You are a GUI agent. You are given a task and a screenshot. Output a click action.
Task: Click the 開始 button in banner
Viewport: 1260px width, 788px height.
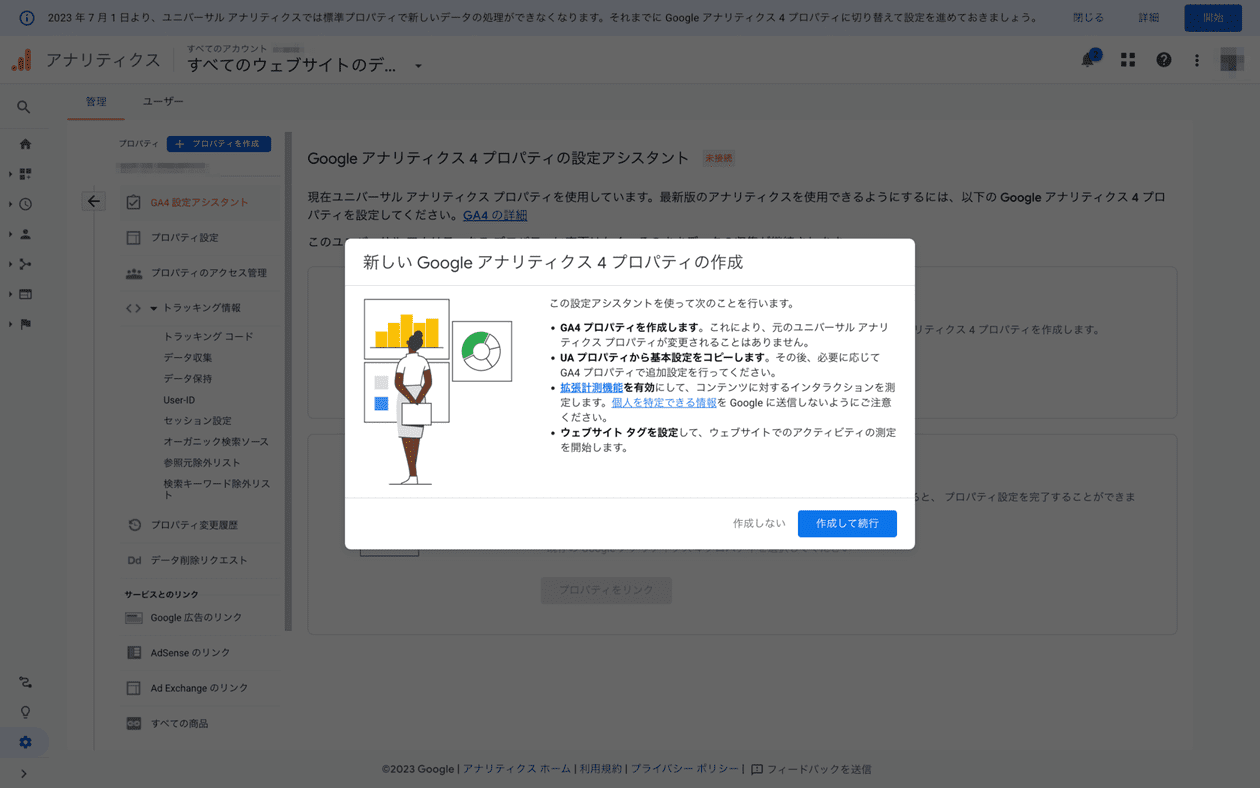click(1213, 18)
